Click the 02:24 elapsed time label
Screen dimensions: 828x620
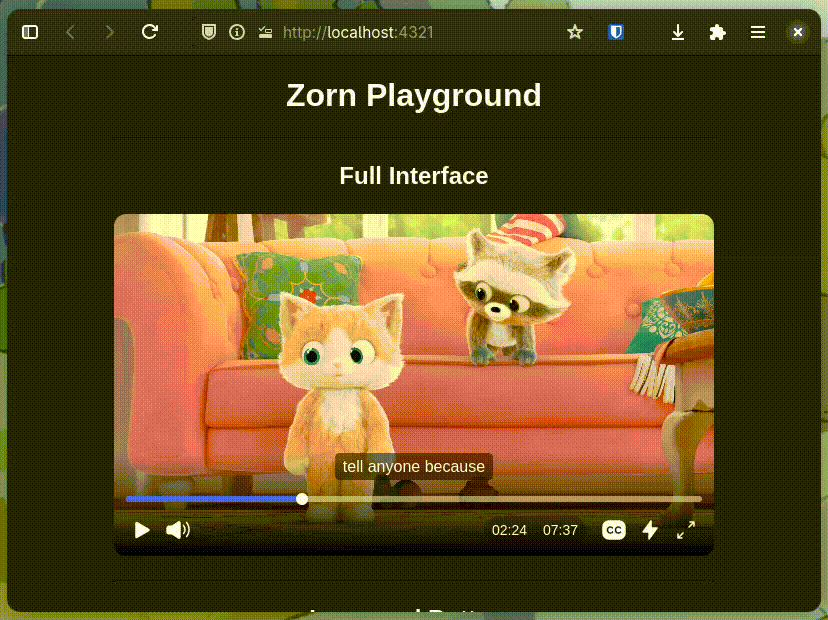coord(509,530)
